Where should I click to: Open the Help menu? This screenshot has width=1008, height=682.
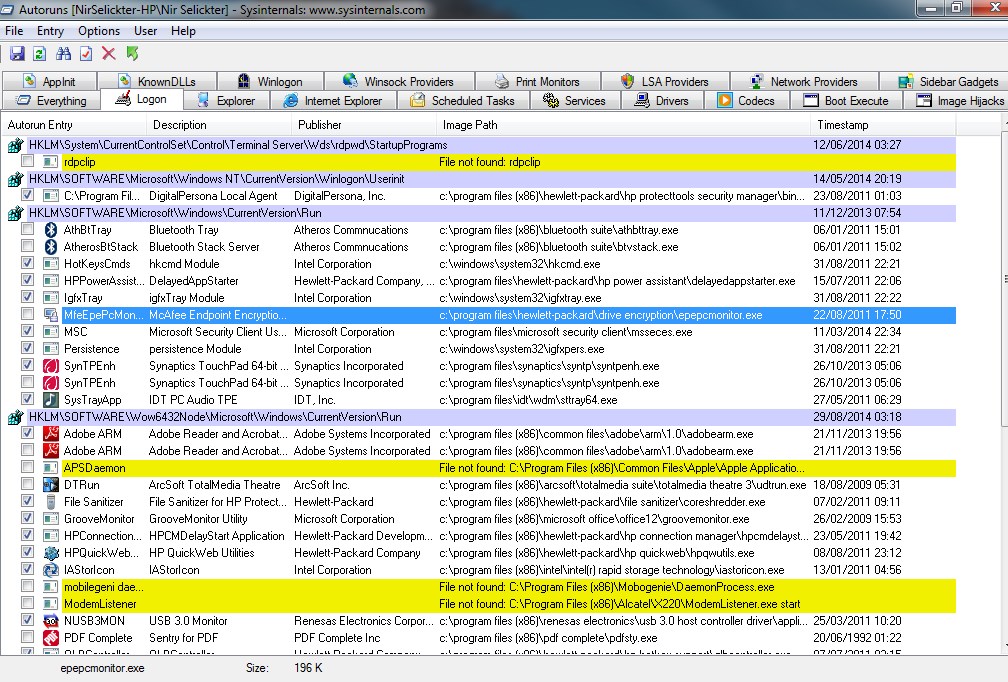click(x=183, y=31)
